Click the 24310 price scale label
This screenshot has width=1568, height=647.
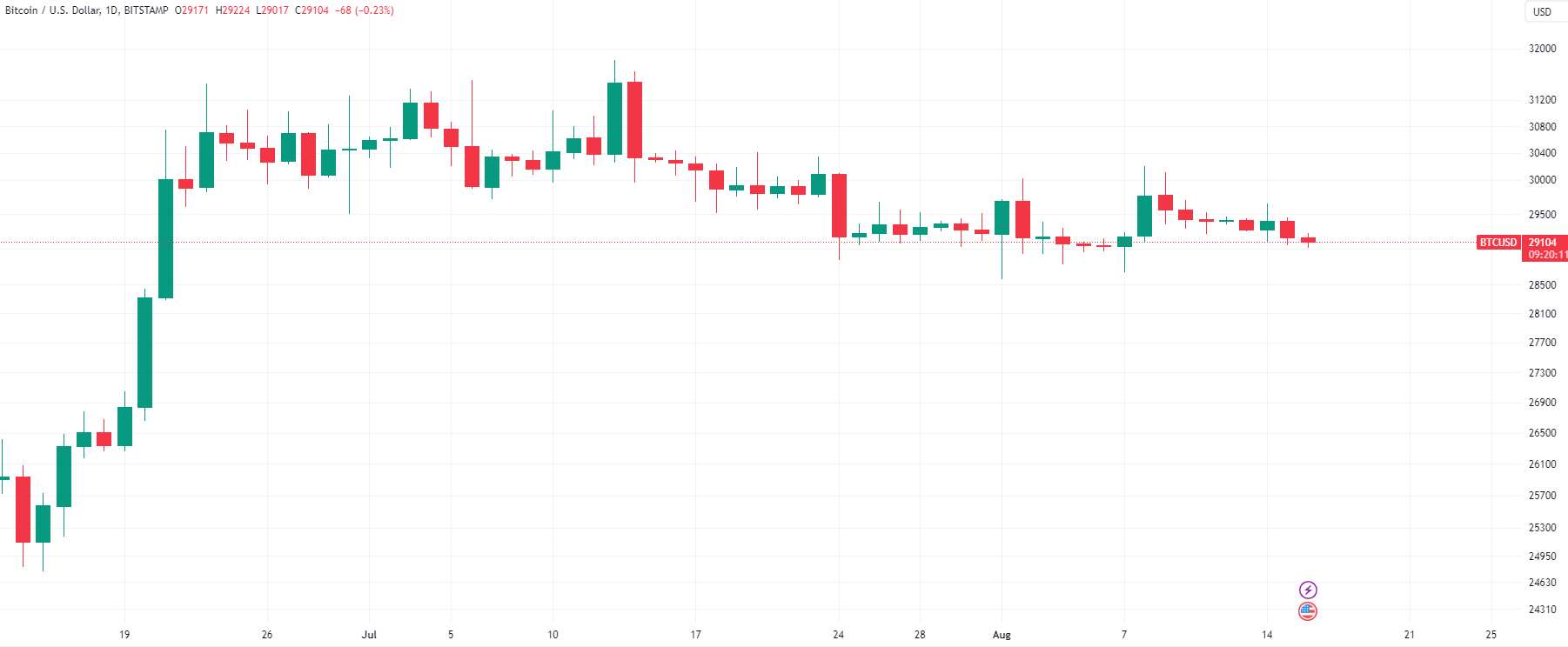point(1543,610)
